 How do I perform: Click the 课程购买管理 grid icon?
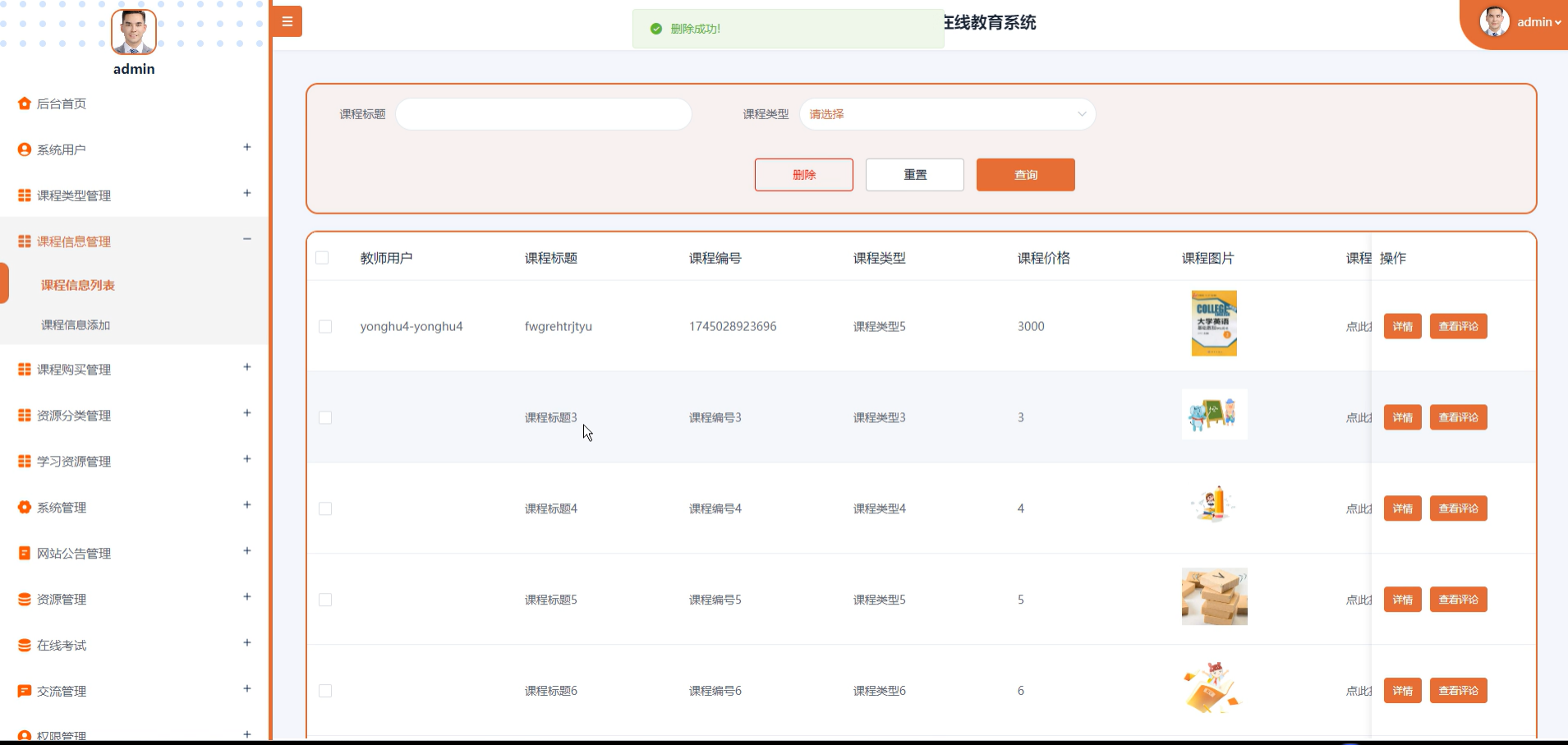tap(25, 370)
